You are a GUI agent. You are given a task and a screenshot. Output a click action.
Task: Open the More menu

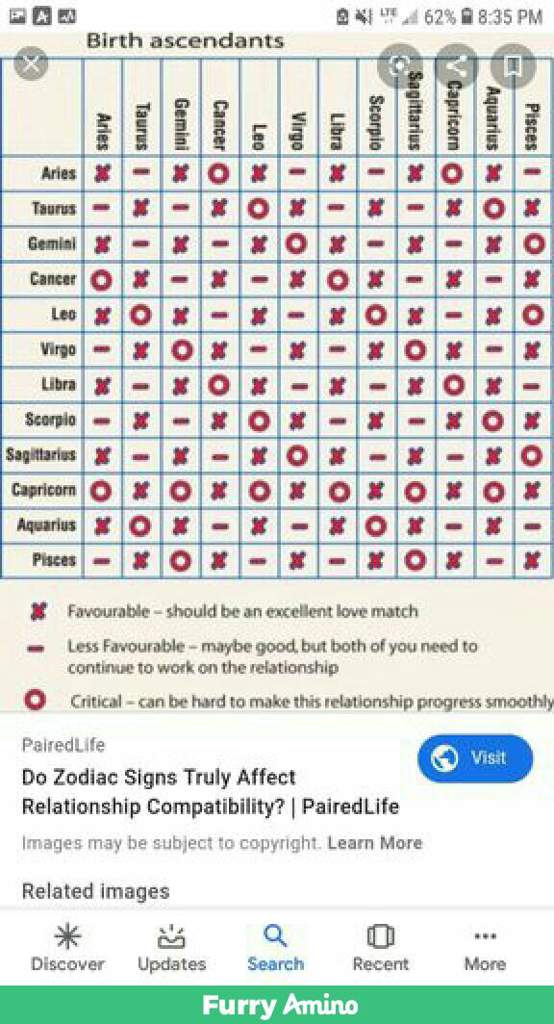coord(485,948)
